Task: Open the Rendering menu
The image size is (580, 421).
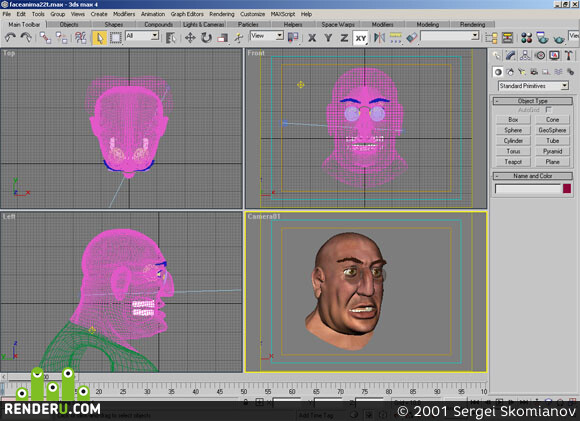Action: pyautogui.click(x=222, y=14)
